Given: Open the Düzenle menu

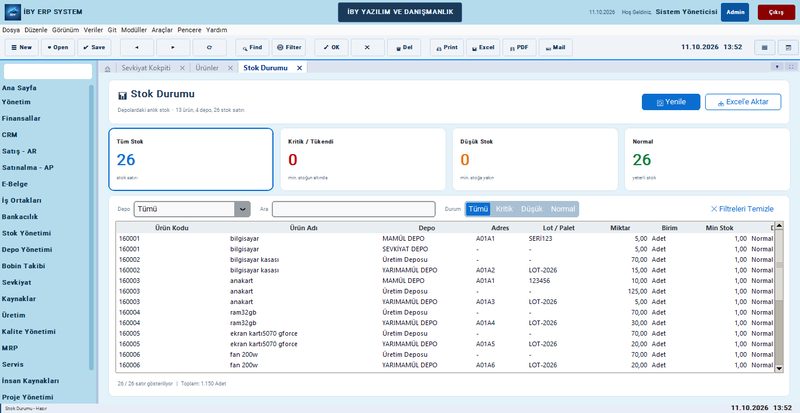Looking at the screenshot, I should (x=36, y=30).
